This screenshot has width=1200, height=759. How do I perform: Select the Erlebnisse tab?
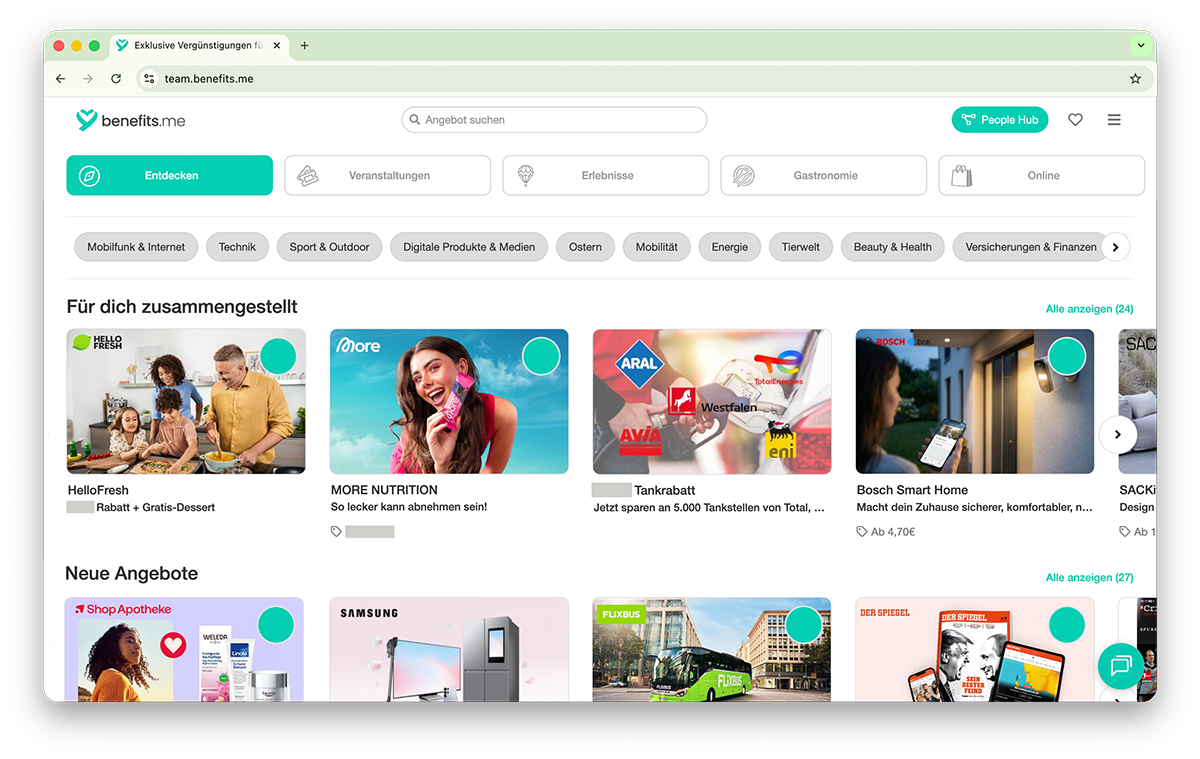tap(606, 175)
